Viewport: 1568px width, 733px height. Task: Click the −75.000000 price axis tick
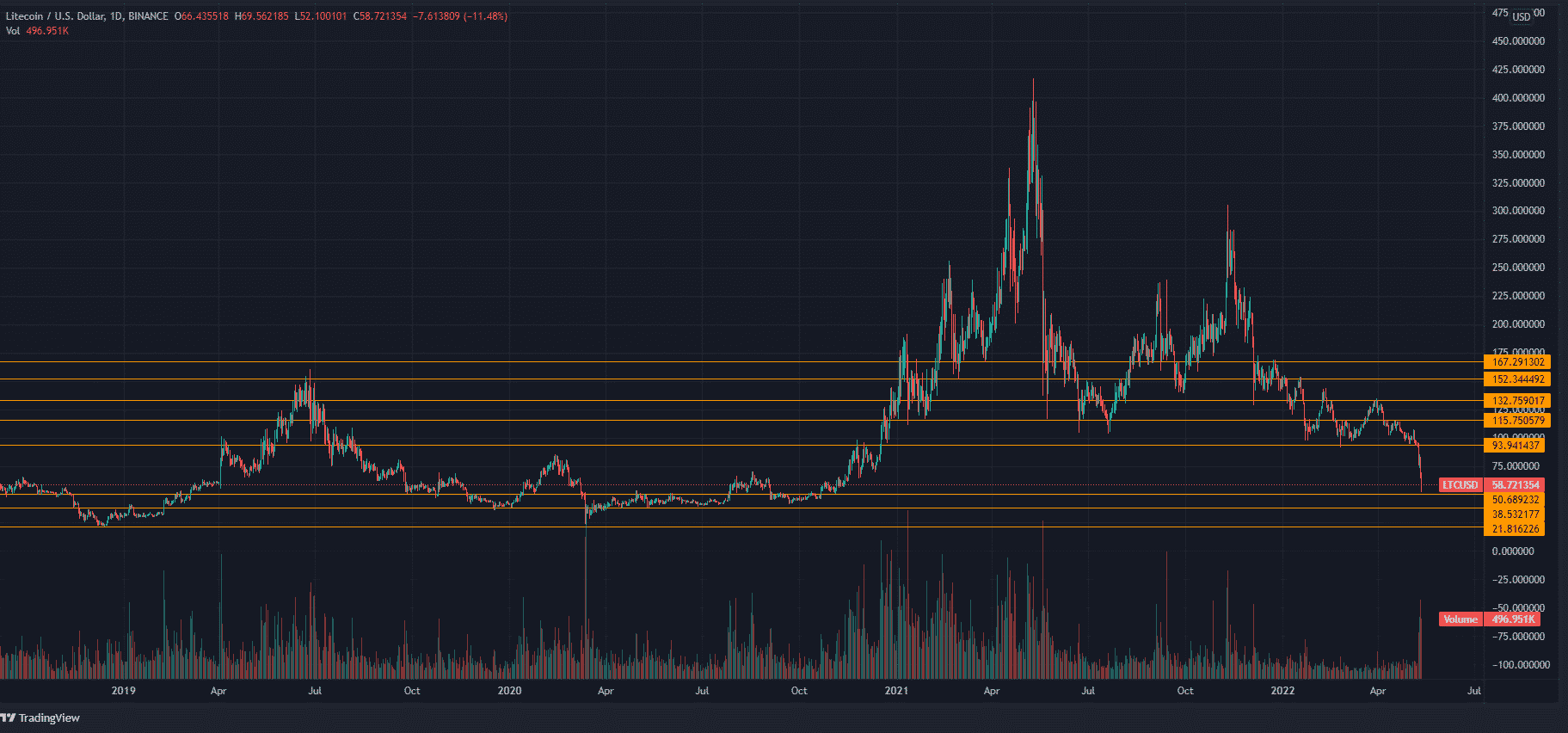1518,637
